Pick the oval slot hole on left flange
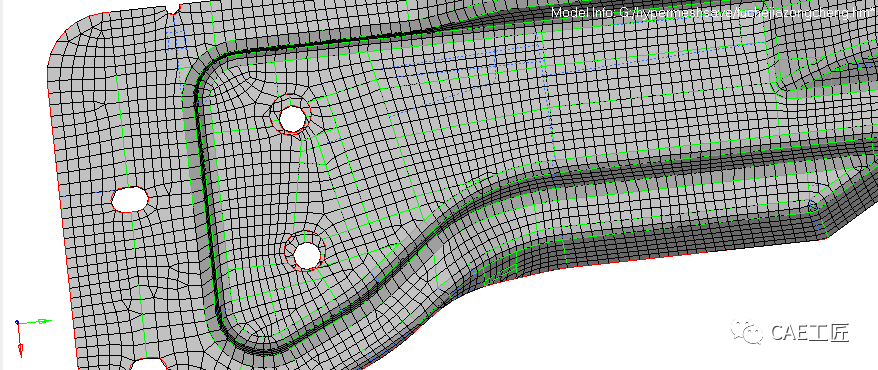This screenshot has width=878, height=370. coord(130,199)
